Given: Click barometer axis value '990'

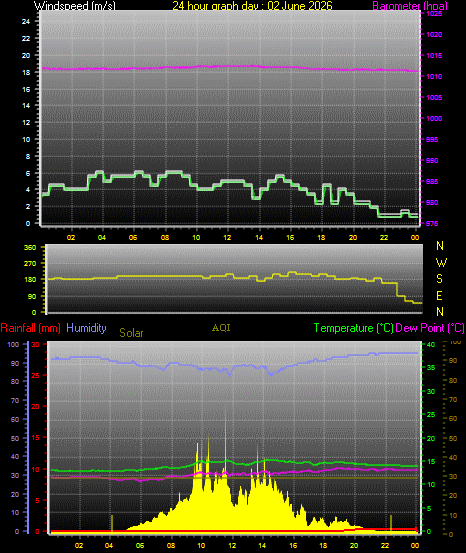Looking at the screenshot, I should 432,160.
